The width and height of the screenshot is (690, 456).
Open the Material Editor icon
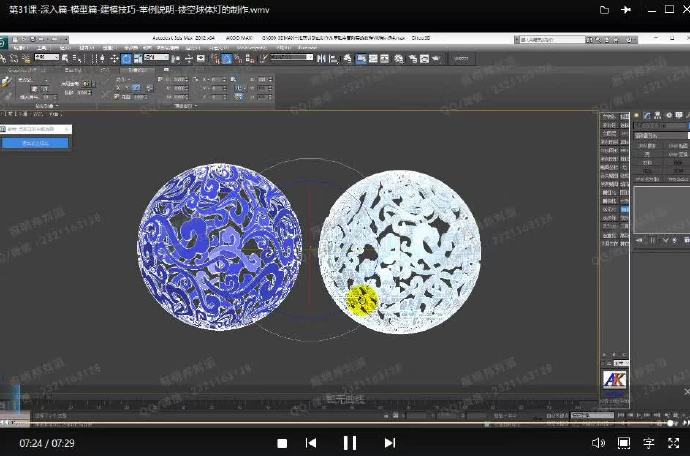[x=398, y=59]
